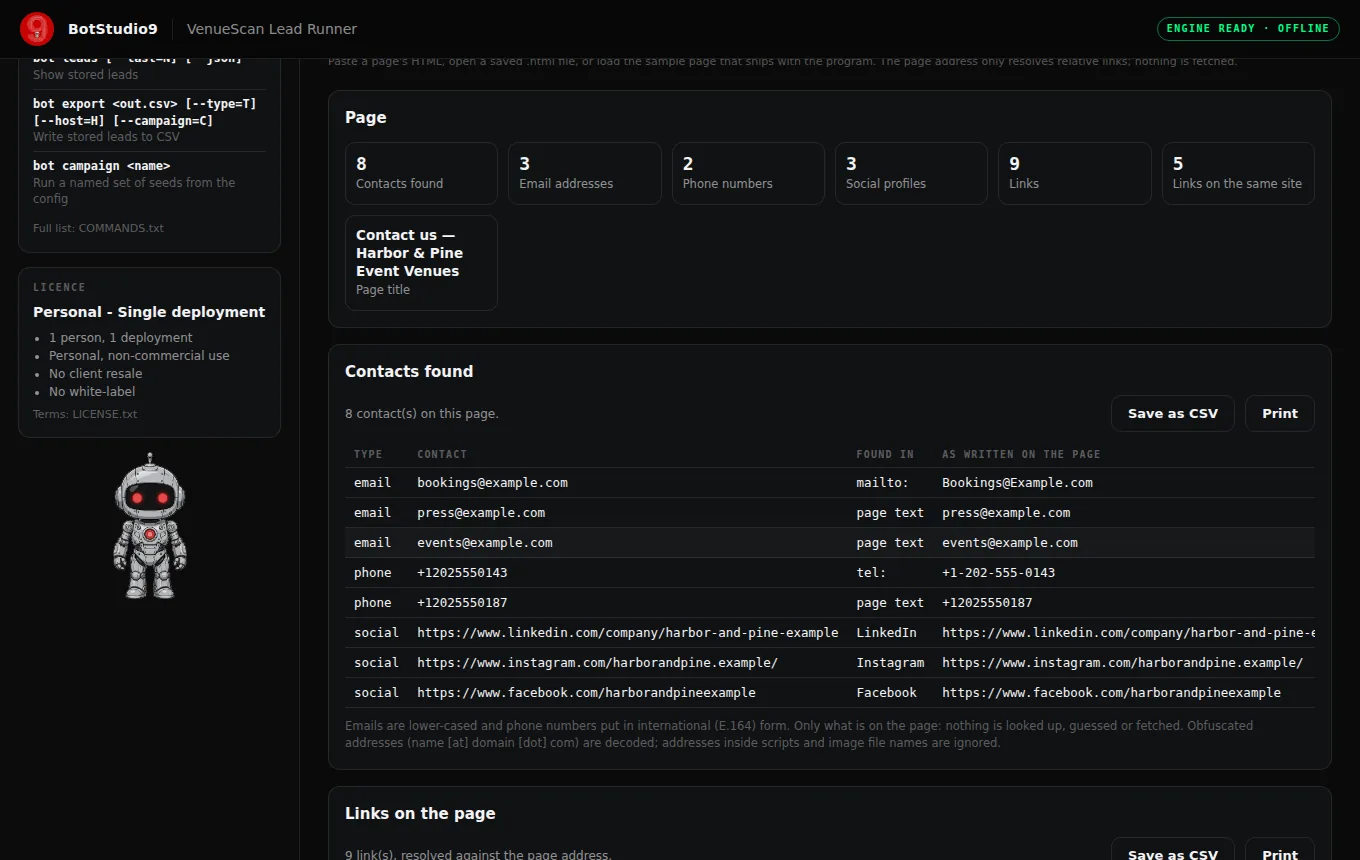Click the FOUND IN column header
The image size is (1360, 860).
[885, 454]
